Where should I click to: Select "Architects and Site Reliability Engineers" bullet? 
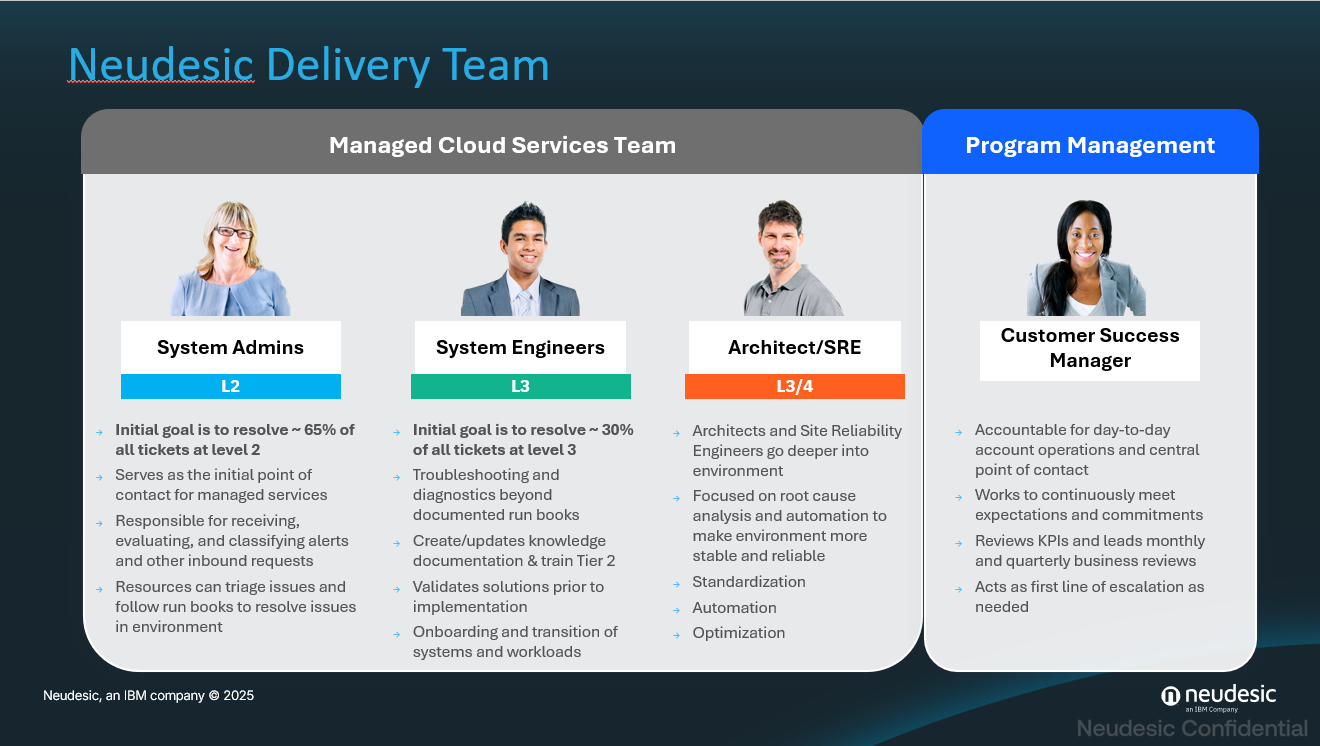tap(797, 451)
